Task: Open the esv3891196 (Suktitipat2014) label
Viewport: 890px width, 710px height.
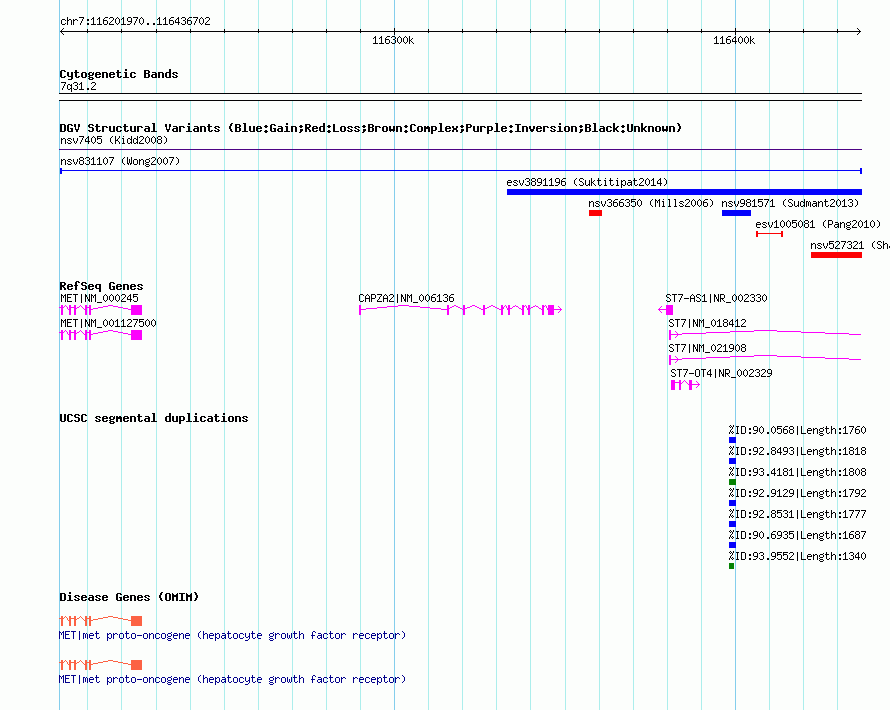Action: pos(587,182)
